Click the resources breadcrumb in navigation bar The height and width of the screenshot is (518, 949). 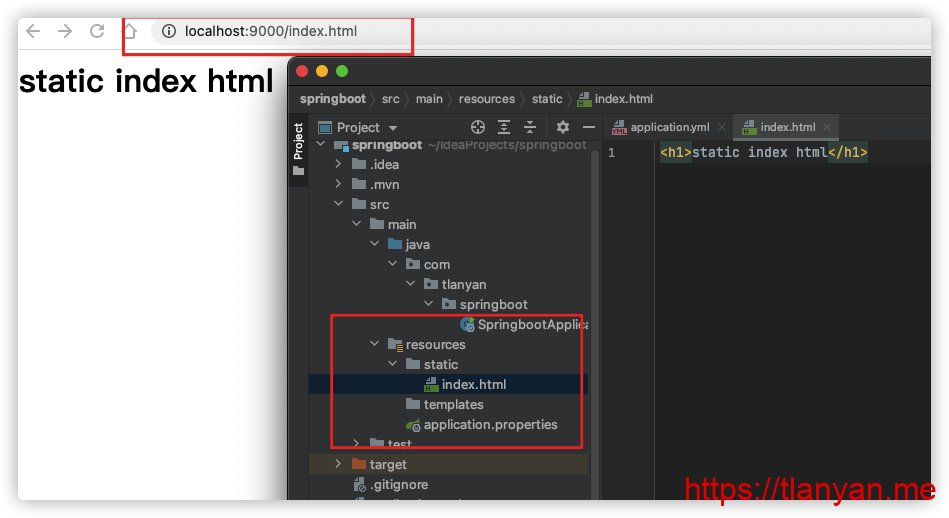click(487, 99)
